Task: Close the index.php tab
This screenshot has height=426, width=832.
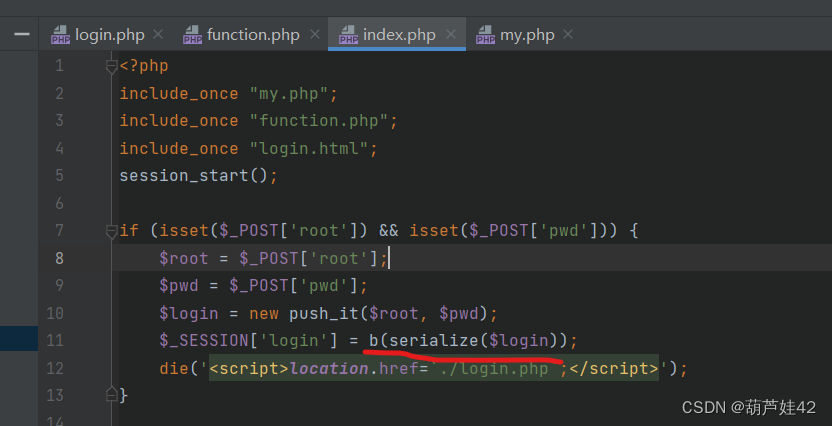Action: coord(450,34)
